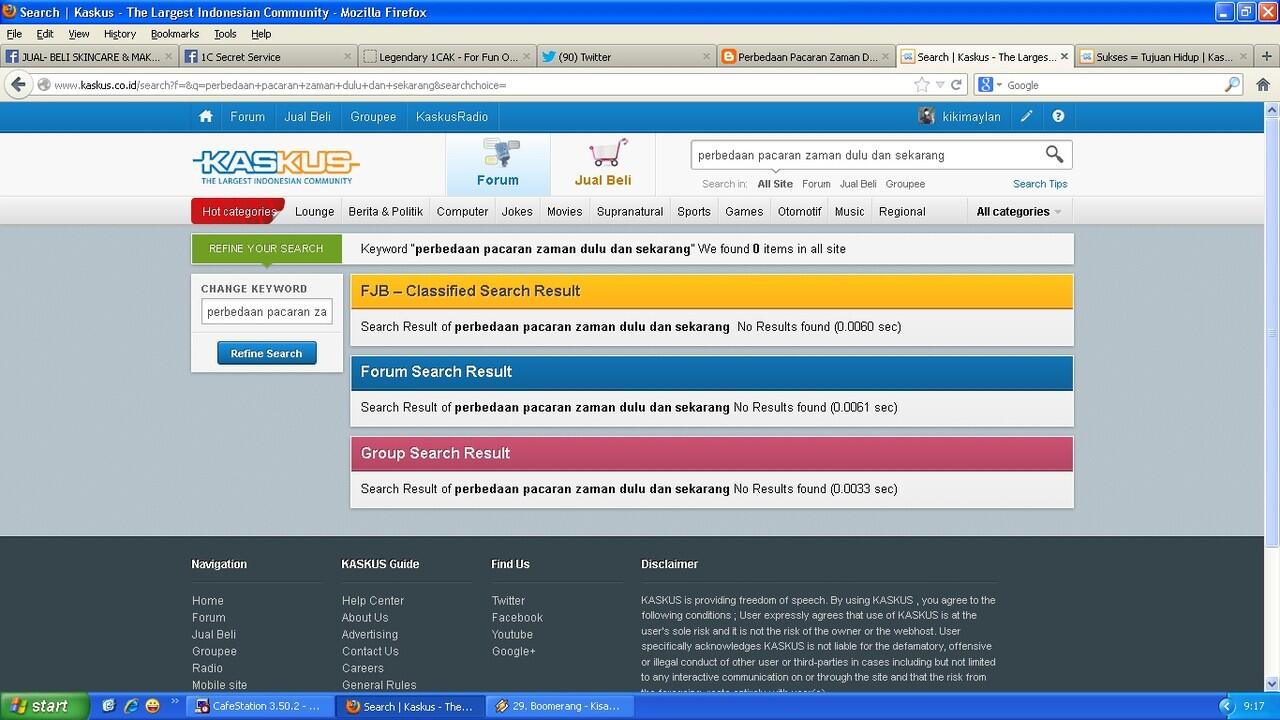Close the 1C Secret Service tab

tap(347, 57)
